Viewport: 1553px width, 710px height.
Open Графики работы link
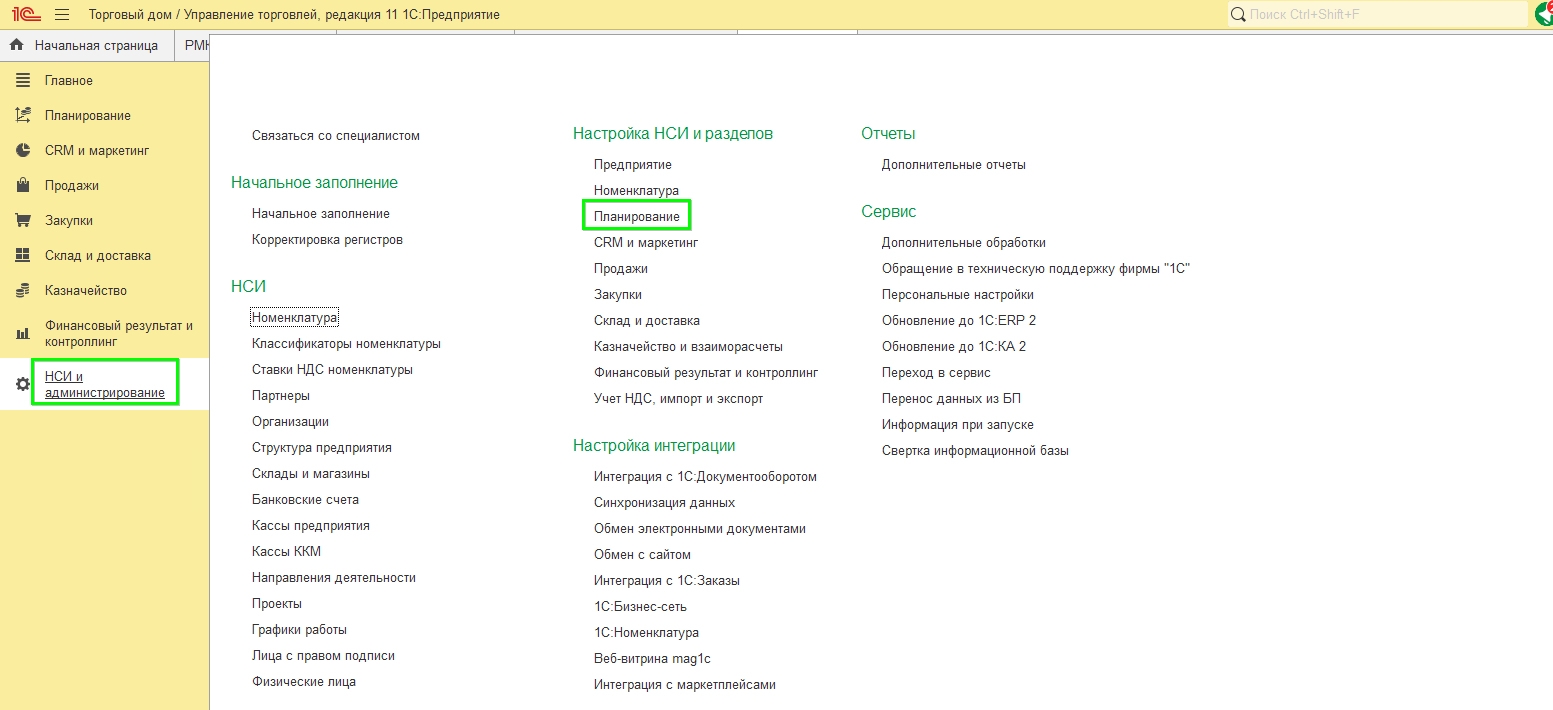point(300,629)
